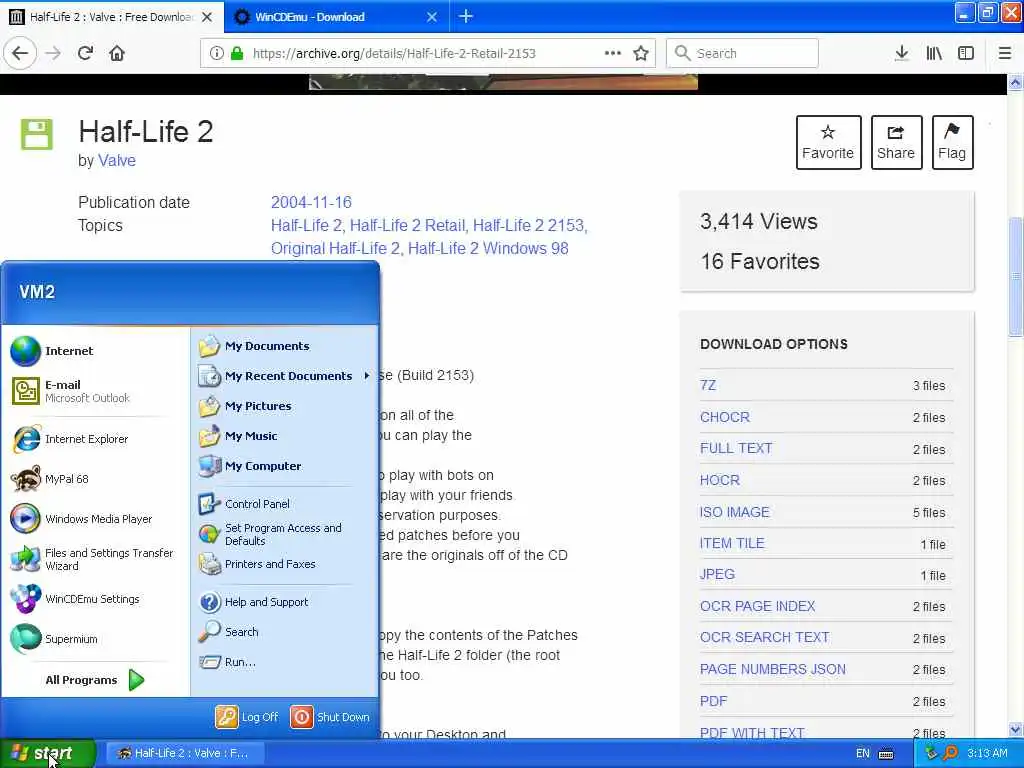Click the Shut Down button
This screenshot has height=768, width=1024.
pos(330,717)
